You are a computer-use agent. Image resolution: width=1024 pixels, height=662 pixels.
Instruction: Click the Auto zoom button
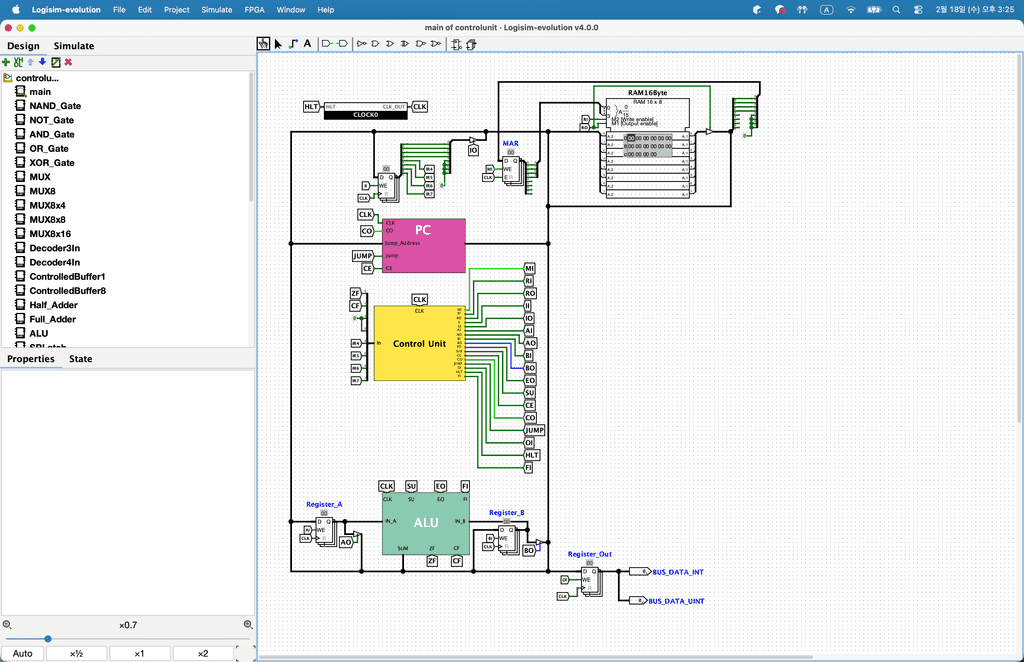[x=23, y=654]
